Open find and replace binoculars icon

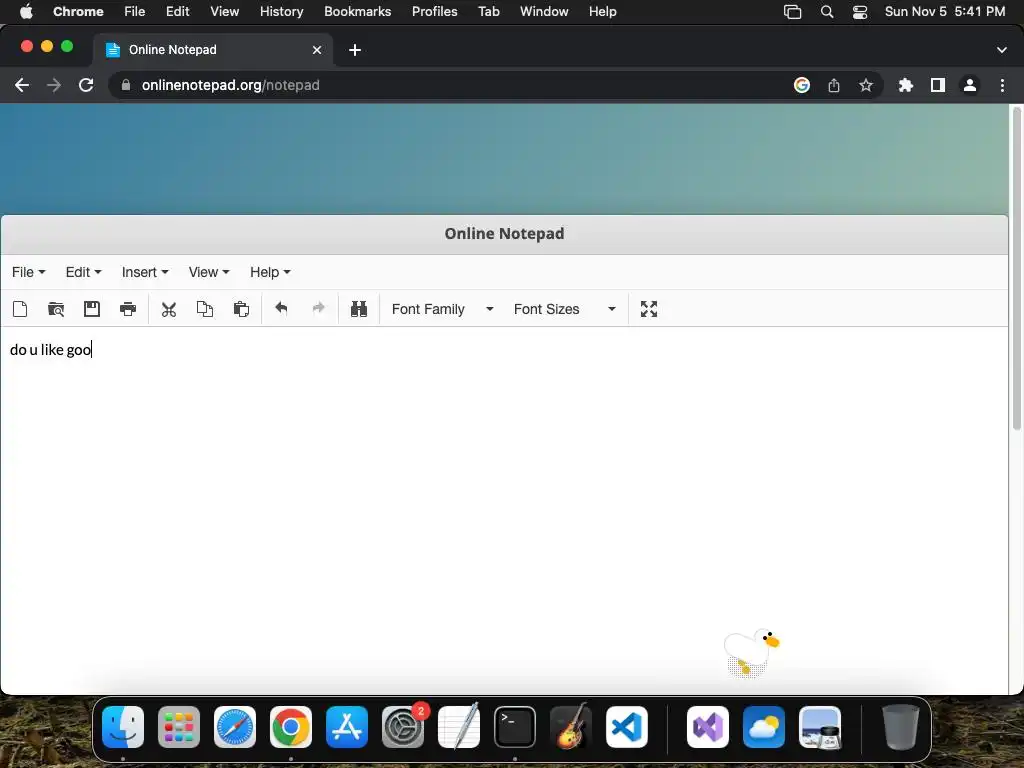tap(359, 309)
